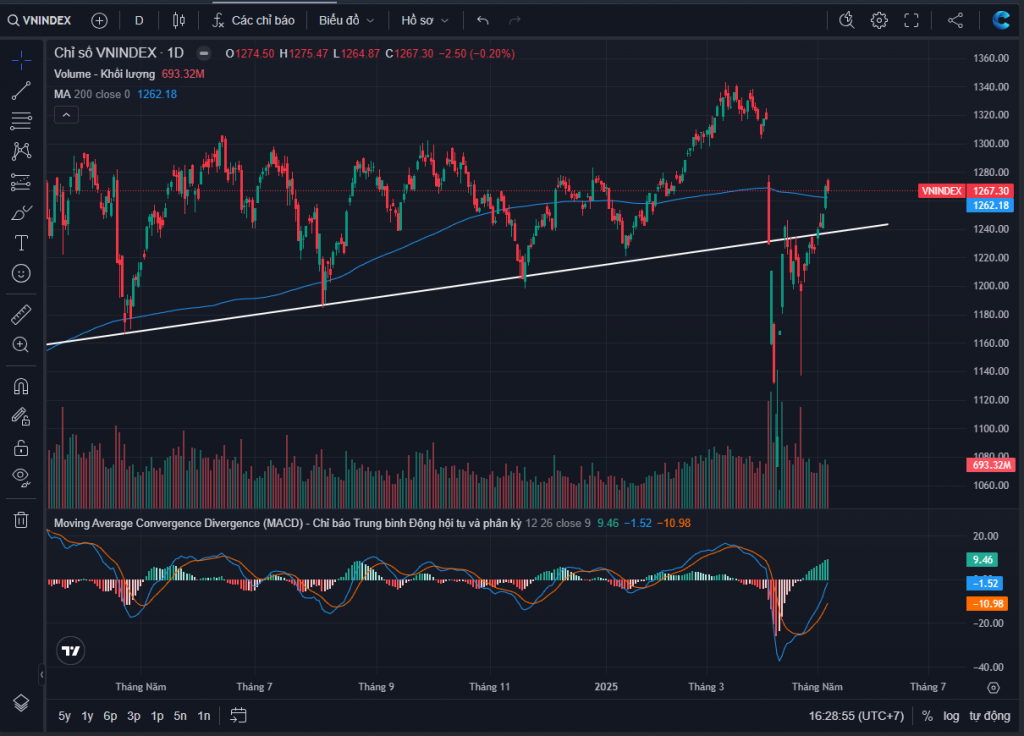
Task: Set time range to 1n
Action: (204, 716)
